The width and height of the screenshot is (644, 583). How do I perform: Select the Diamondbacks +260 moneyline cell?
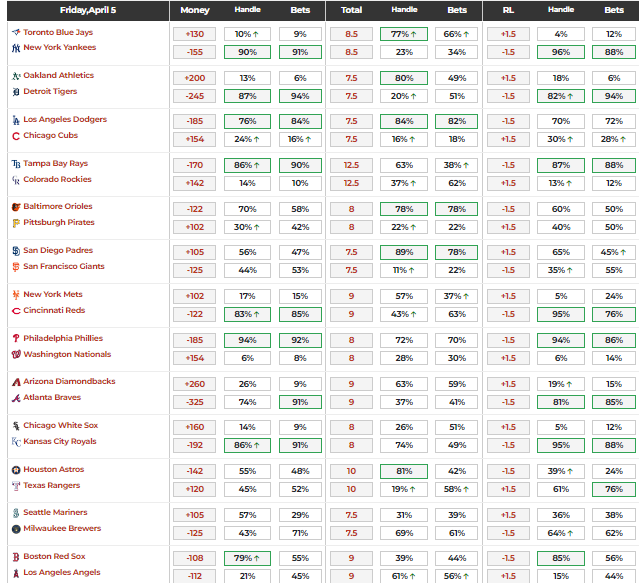195,384
